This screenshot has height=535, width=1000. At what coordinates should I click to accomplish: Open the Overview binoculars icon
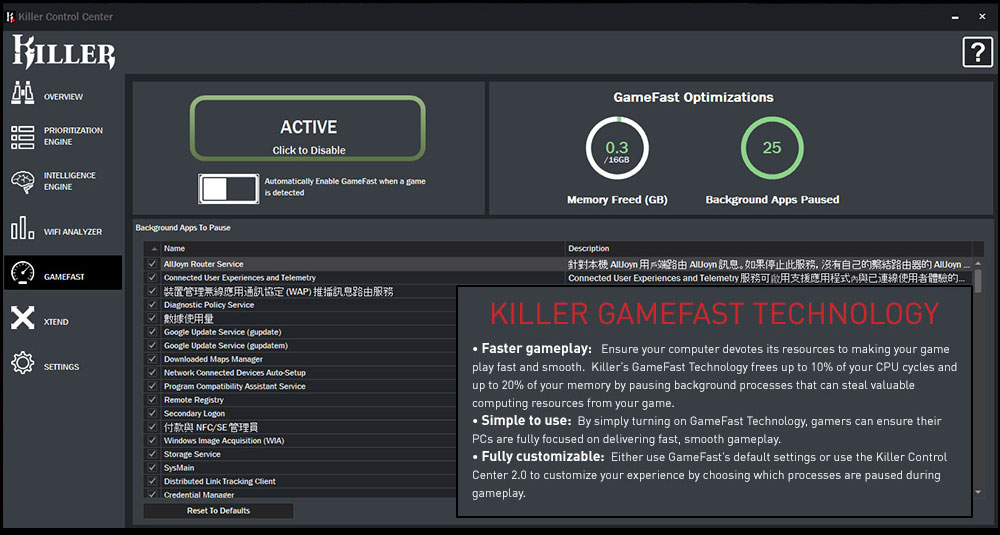(23, 93)
